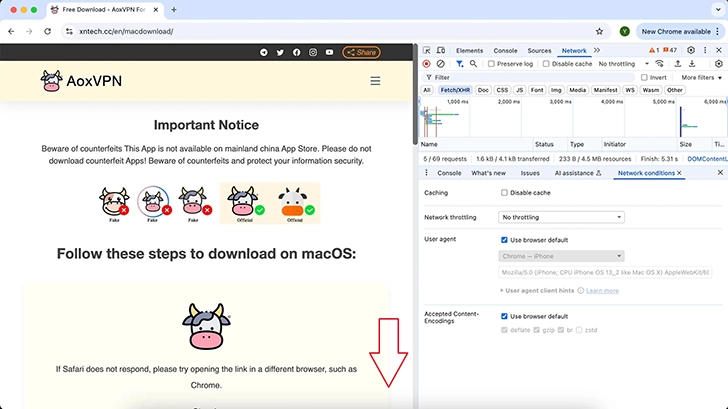Sort requests by Status column header
Viewport: 728px width, 409px height.
coord(550,144)
